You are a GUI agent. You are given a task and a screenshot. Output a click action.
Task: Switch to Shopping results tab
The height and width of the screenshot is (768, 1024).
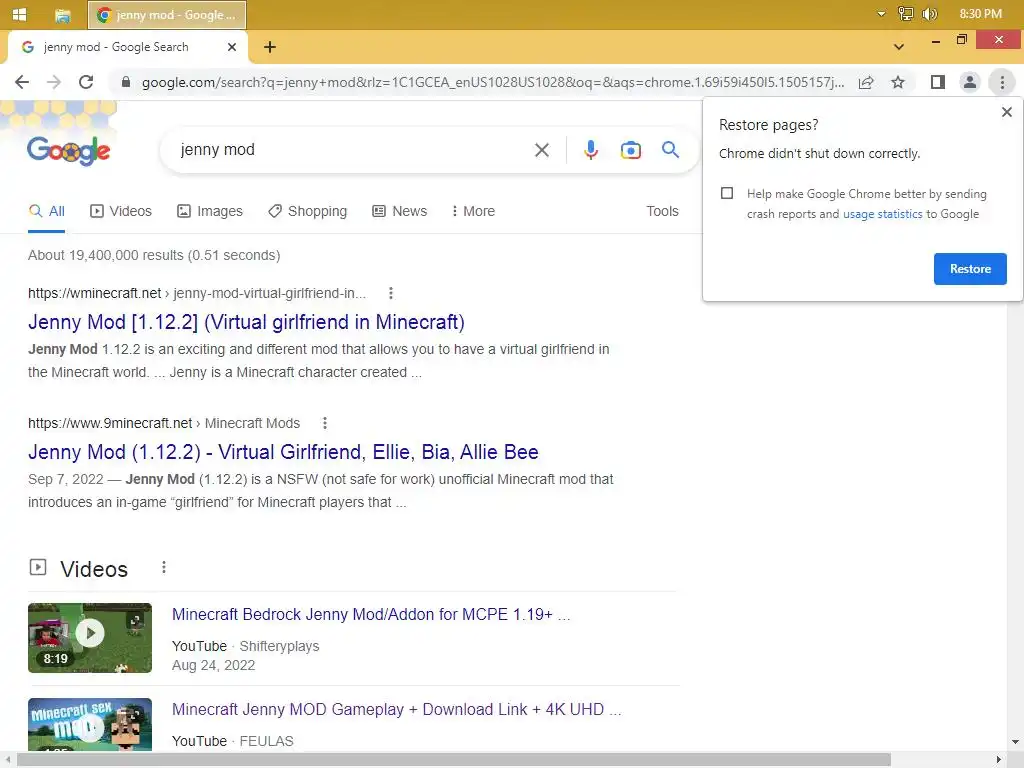(308, 211)
